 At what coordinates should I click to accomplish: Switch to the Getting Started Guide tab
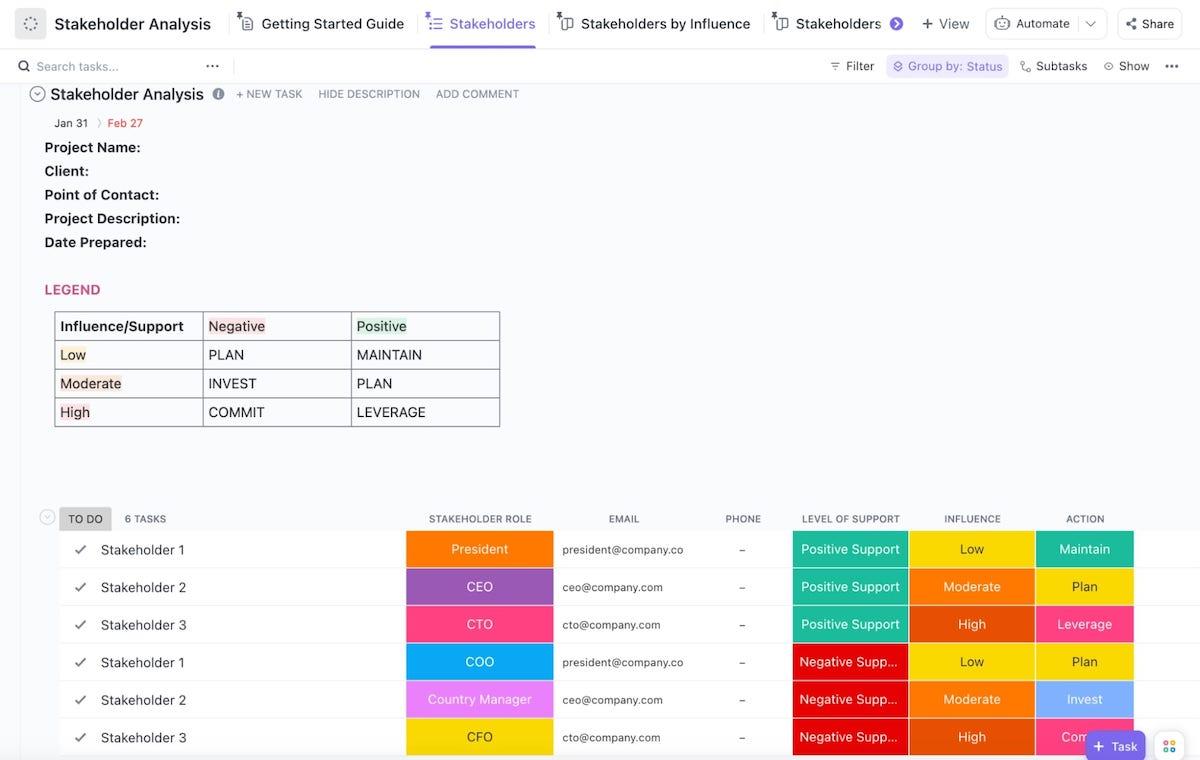coord(321,24)
